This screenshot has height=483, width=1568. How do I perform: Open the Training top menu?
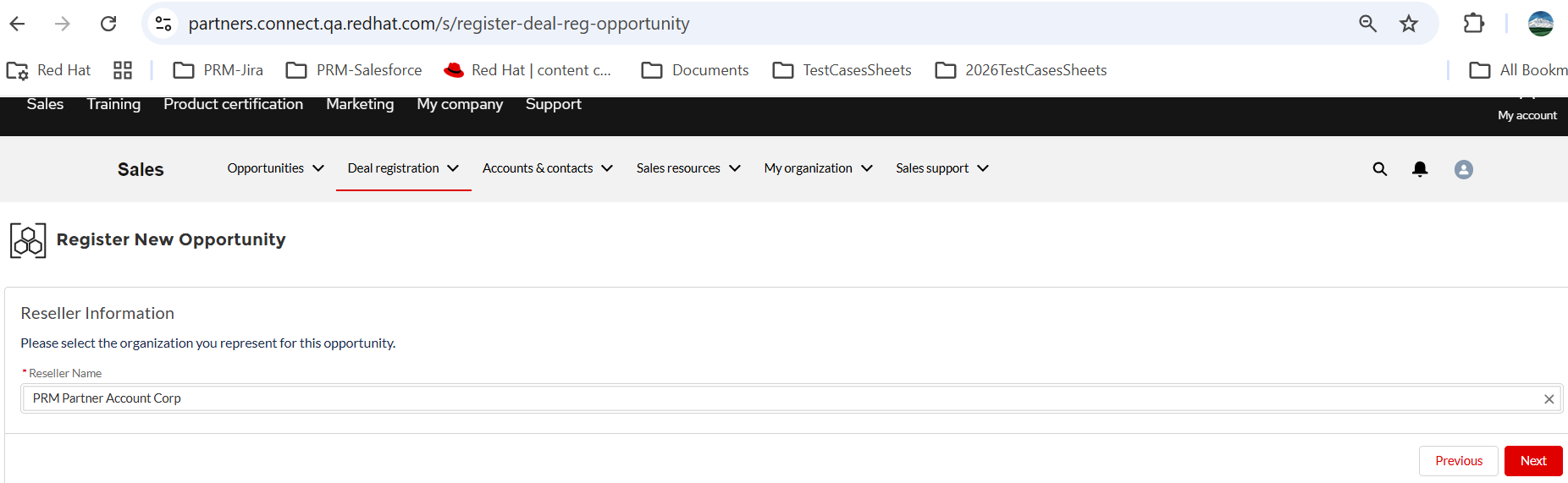pos(113,104)
